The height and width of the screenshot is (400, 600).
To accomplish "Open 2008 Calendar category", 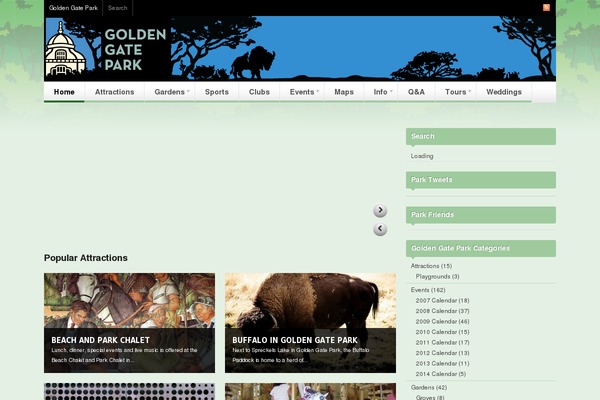I will (442, 311).
